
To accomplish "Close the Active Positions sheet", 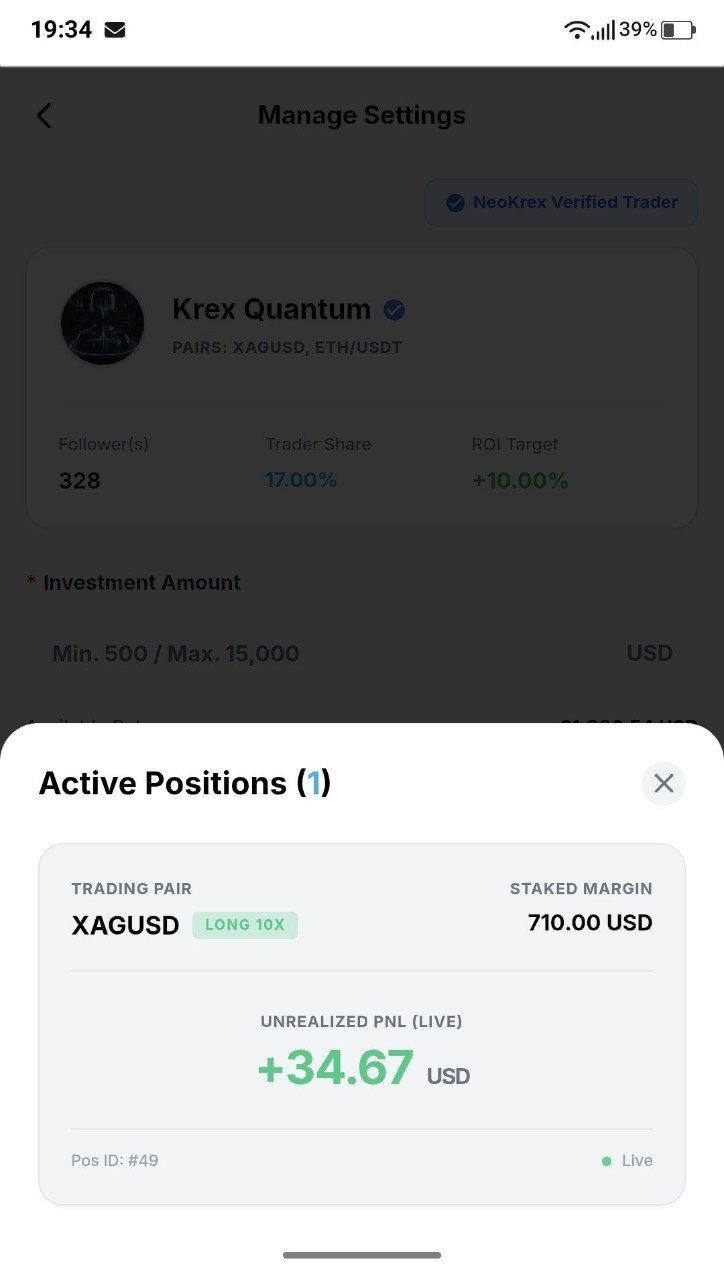I will click(x=664, y=783).
